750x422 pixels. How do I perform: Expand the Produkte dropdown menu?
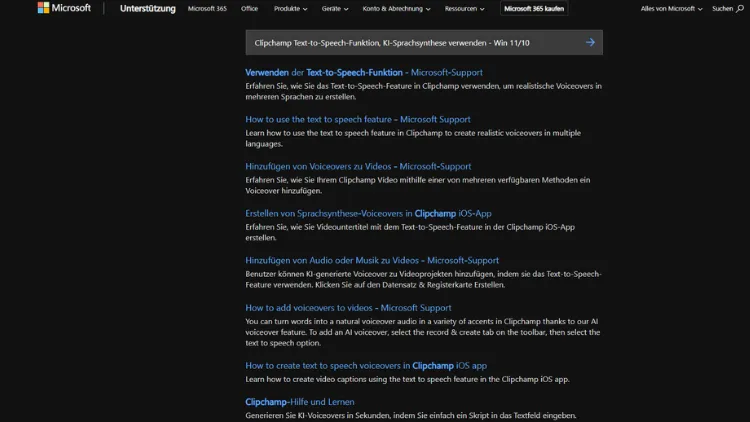(290, 9)
